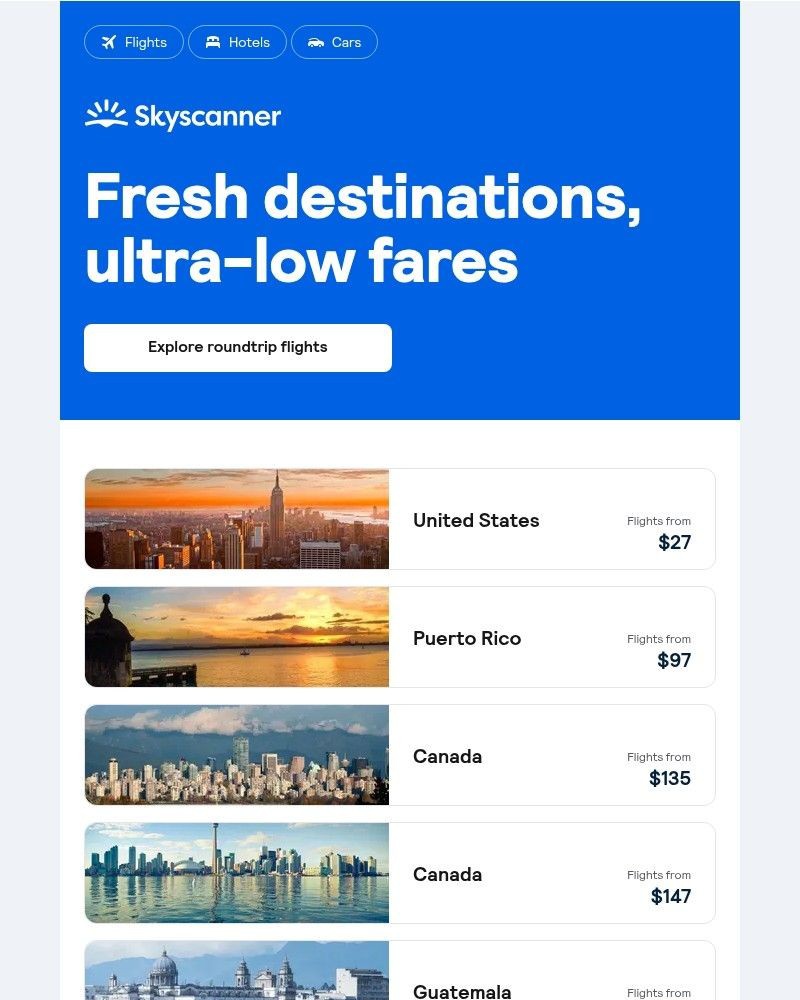This screenshot has height=1000, width=800.
Task: Click the car icon in Cars pill
Action: [x=316, y=42]
